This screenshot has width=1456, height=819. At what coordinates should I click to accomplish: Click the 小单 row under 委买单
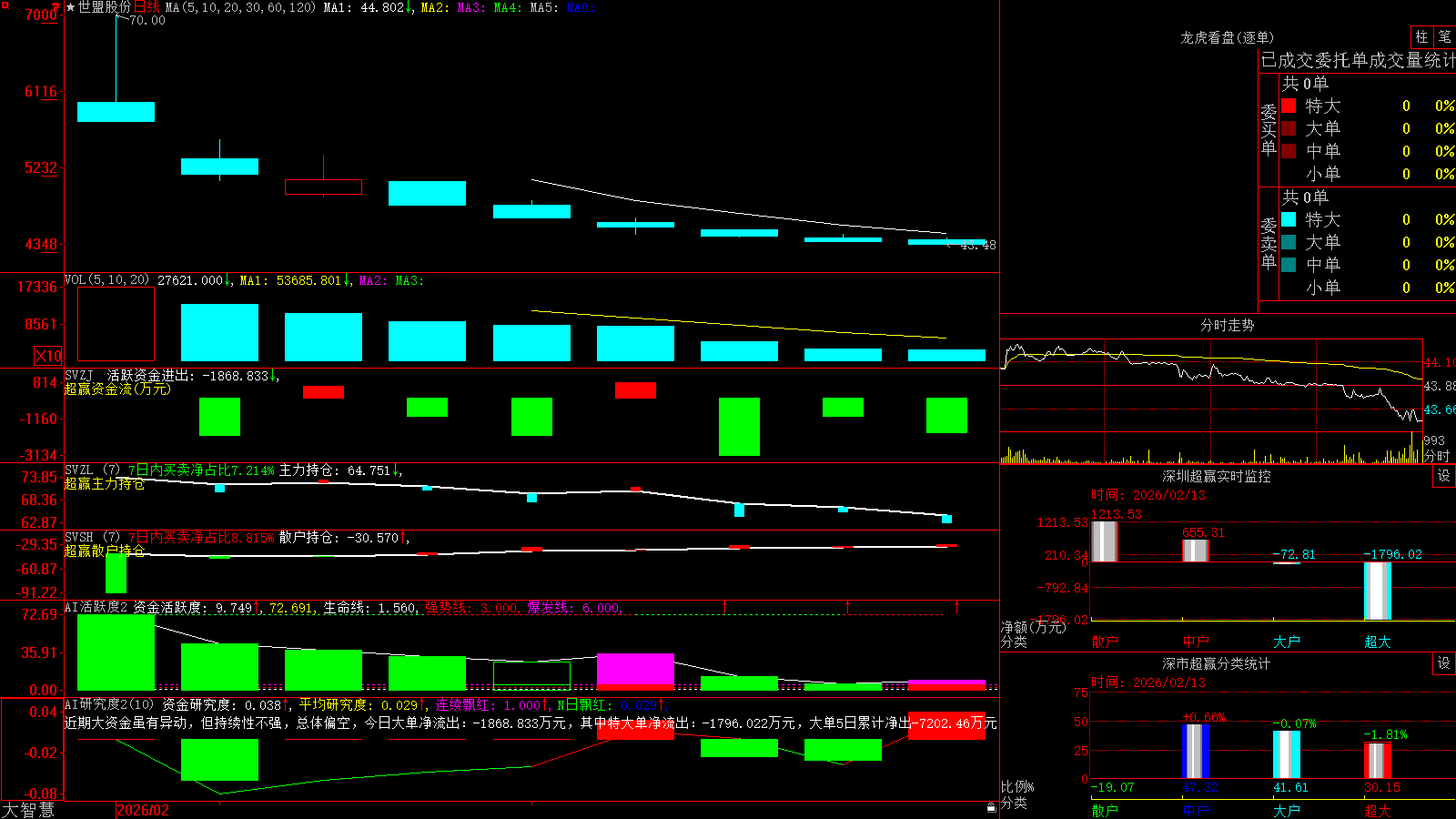tap(1368, 174)
